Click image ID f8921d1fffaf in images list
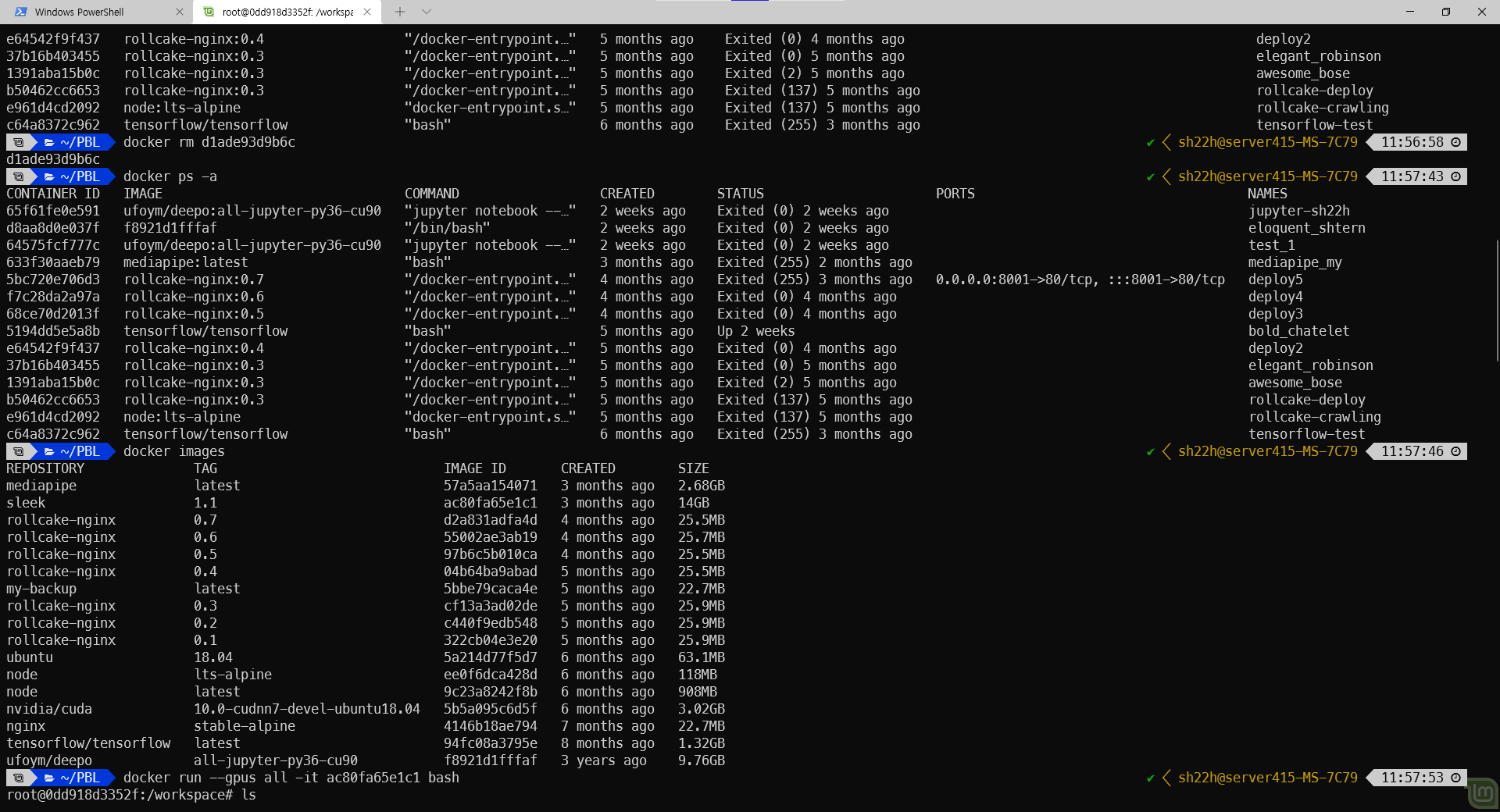 point(491,760)
